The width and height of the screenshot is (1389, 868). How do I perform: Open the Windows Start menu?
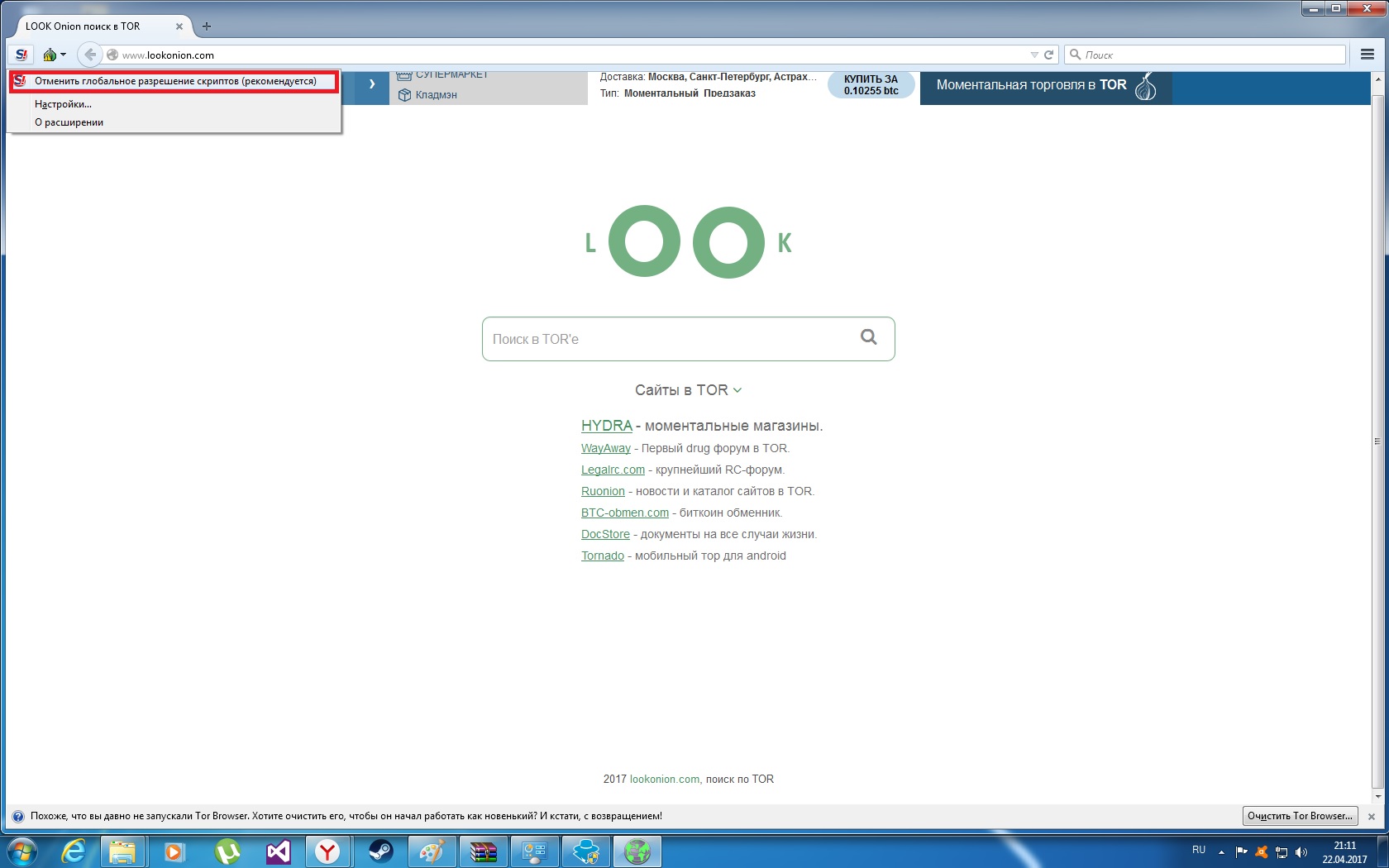click(x=22, y=851)
